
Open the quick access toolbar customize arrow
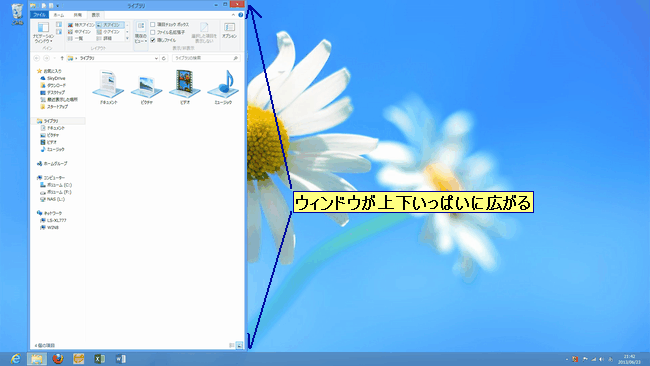coord(58,6)
